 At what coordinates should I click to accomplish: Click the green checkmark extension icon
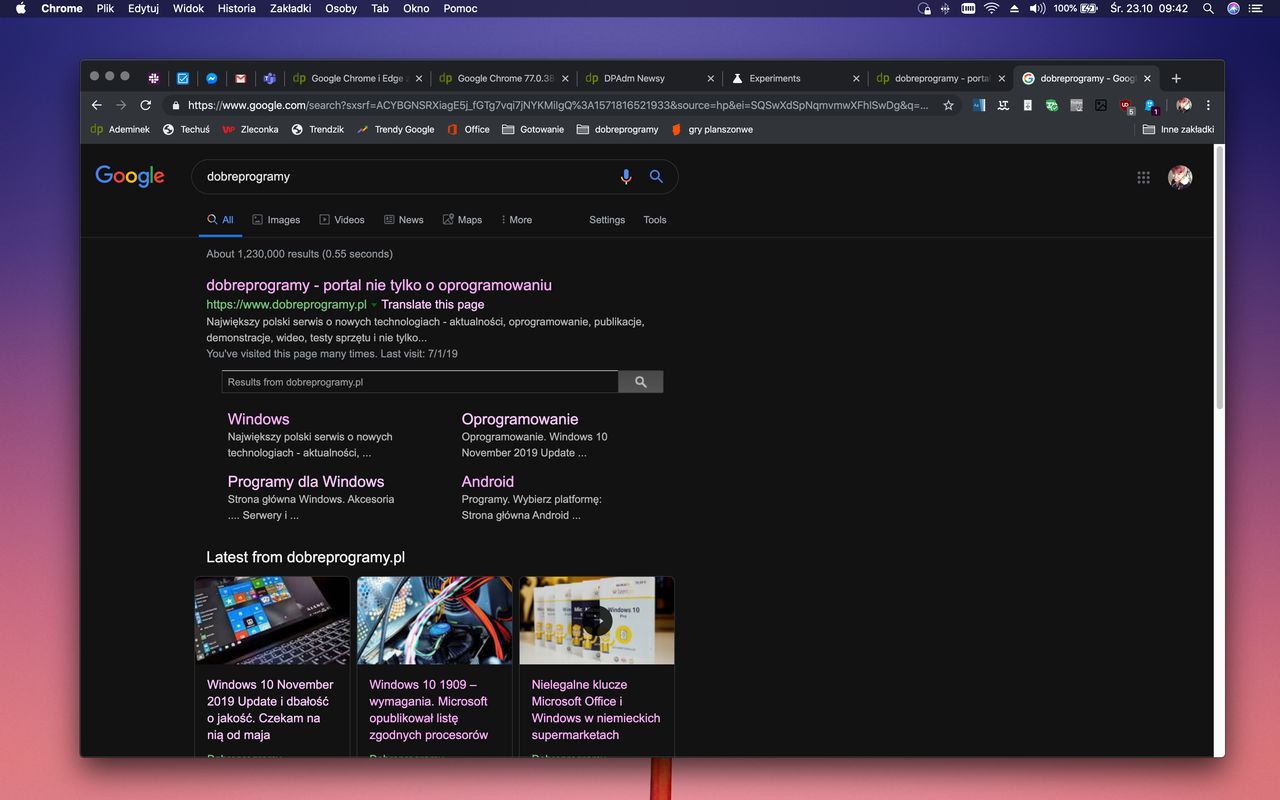(x=1052, y=105)
